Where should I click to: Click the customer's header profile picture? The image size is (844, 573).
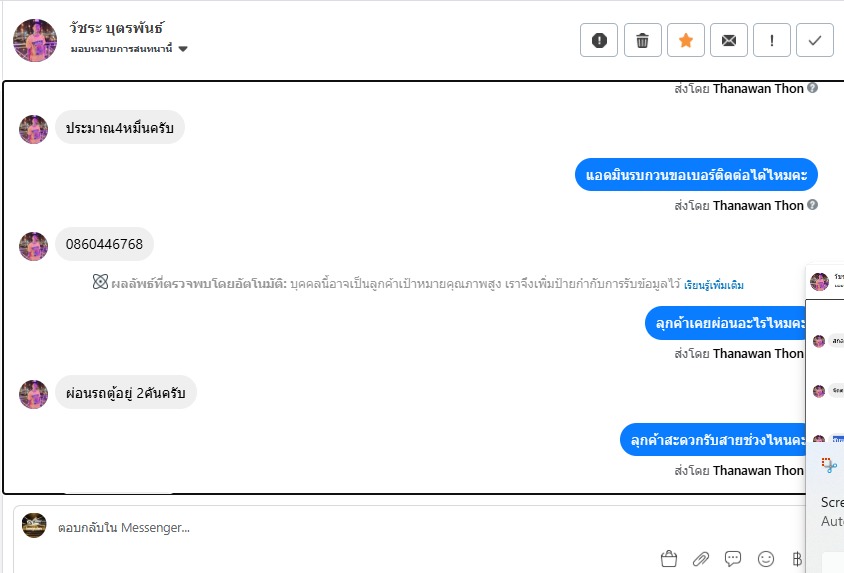(x=35, y=40)
